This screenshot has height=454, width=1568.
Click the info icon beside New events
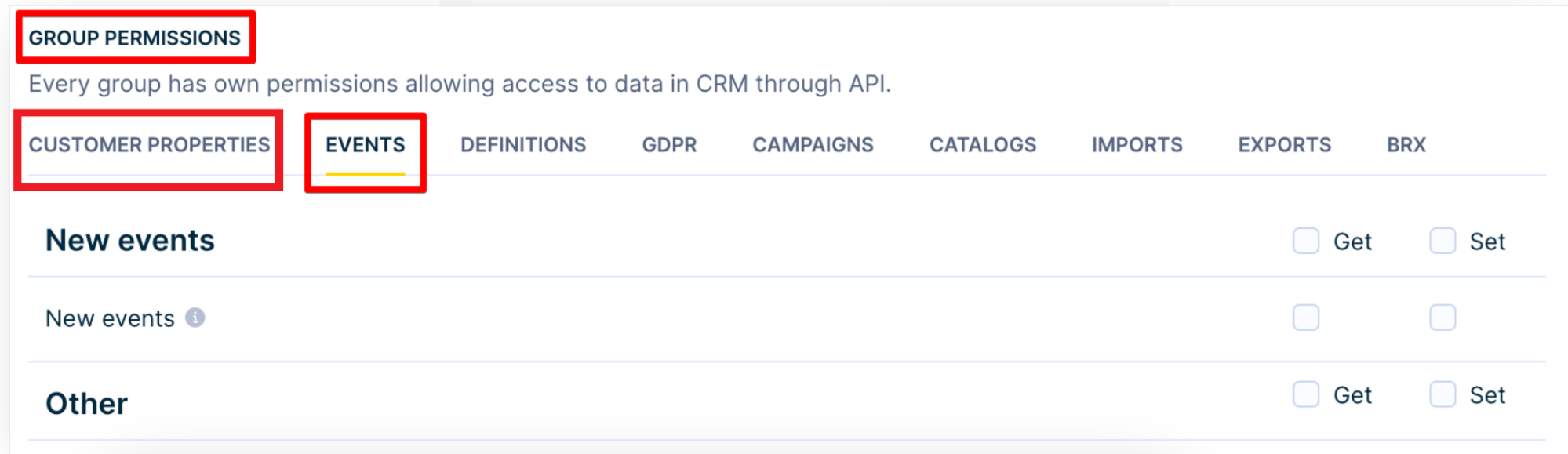point(195,318)
